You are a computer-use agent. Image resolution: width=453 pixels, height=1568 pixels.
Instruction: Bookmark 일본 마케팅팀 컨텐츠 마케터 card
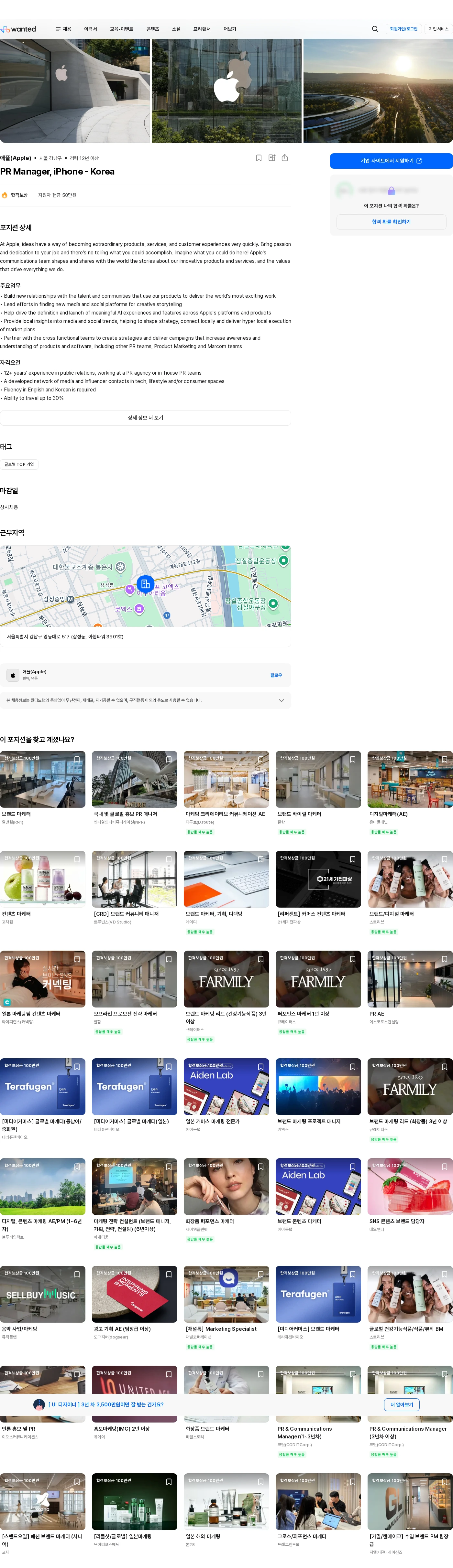point(77,959)
